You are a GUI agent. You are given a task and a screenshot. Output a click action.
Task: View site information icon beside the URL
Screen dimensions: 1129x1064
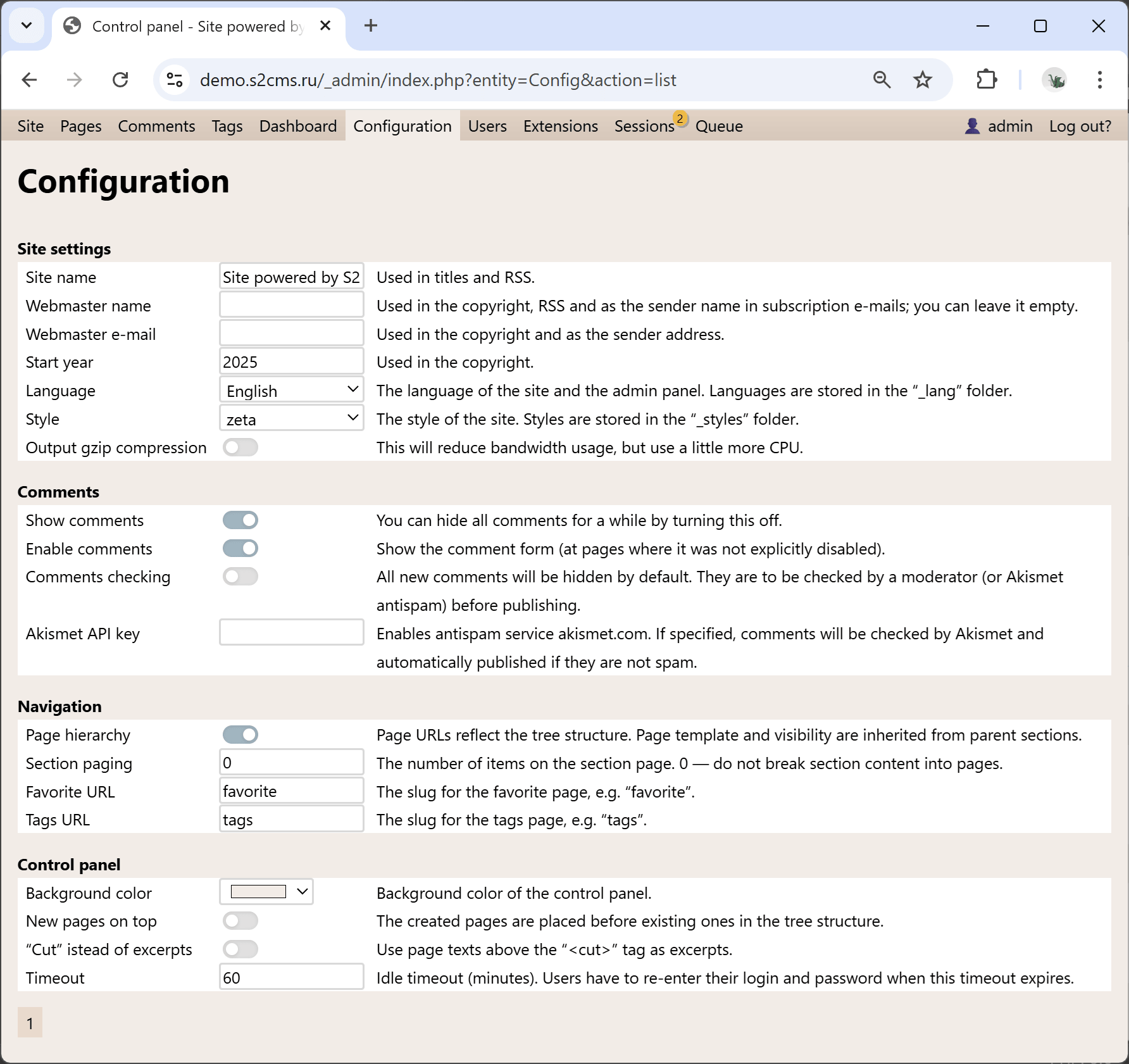[x=175, y=80]
